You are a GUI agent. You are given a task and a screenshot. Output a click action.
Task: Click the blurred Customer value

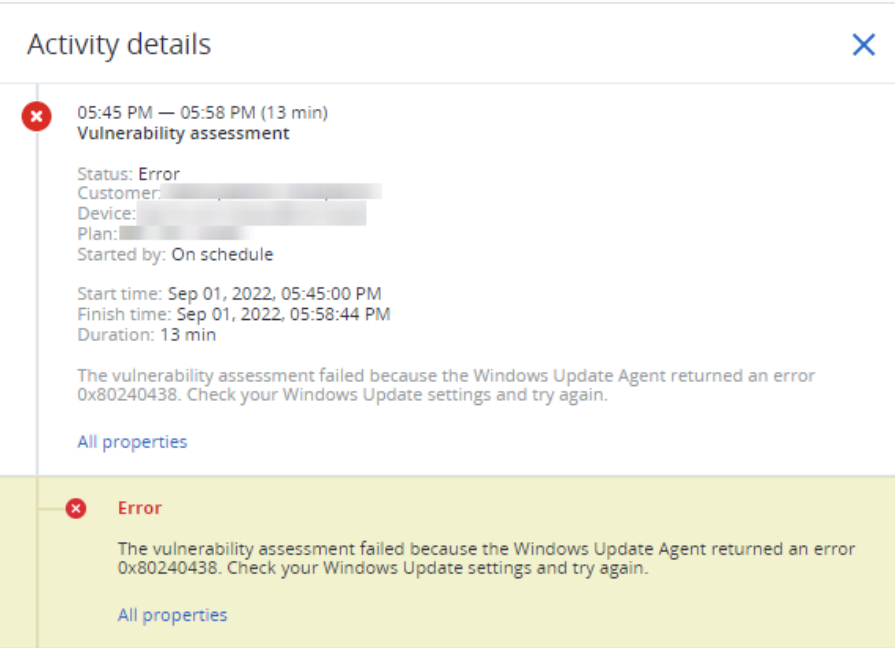point(272,192)
